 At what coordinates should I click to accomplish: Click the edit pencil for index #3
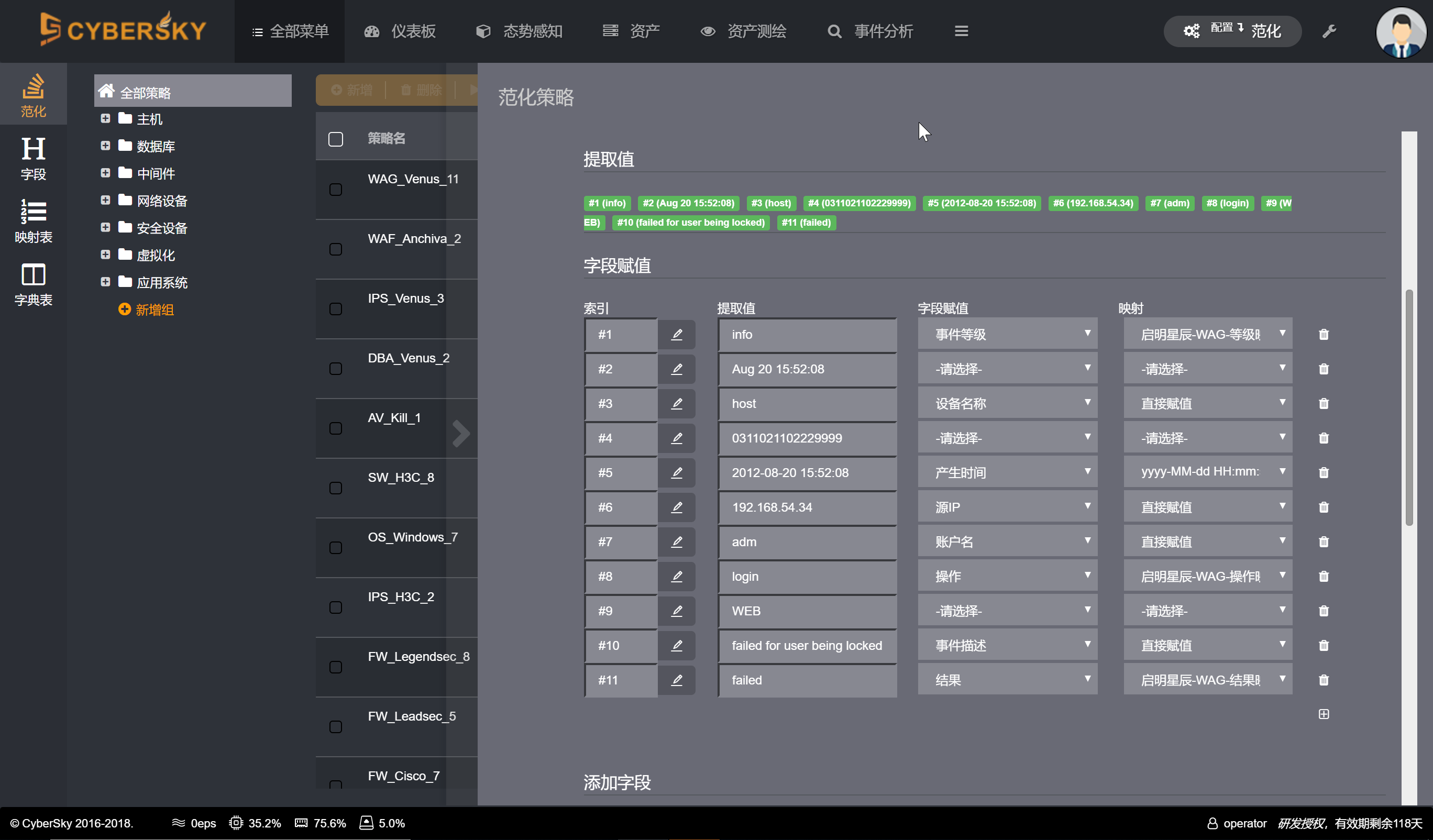(x=676, y=403)
